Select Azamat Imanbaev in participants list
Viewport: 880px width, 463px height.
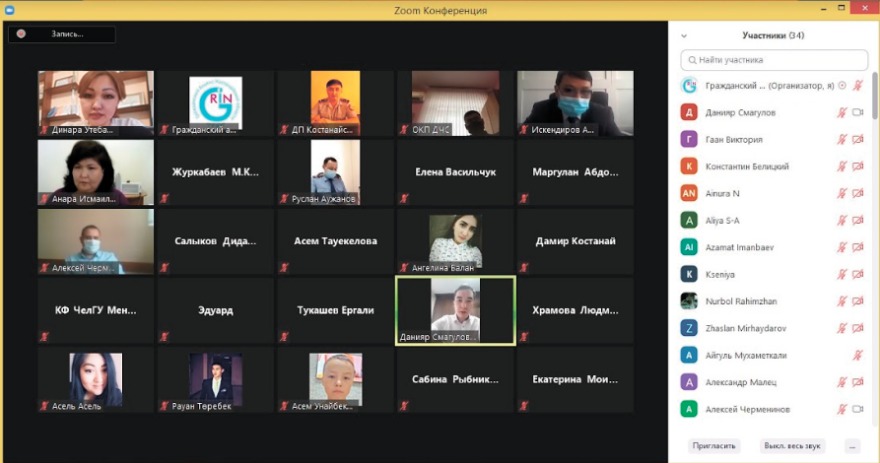(740, 247)
